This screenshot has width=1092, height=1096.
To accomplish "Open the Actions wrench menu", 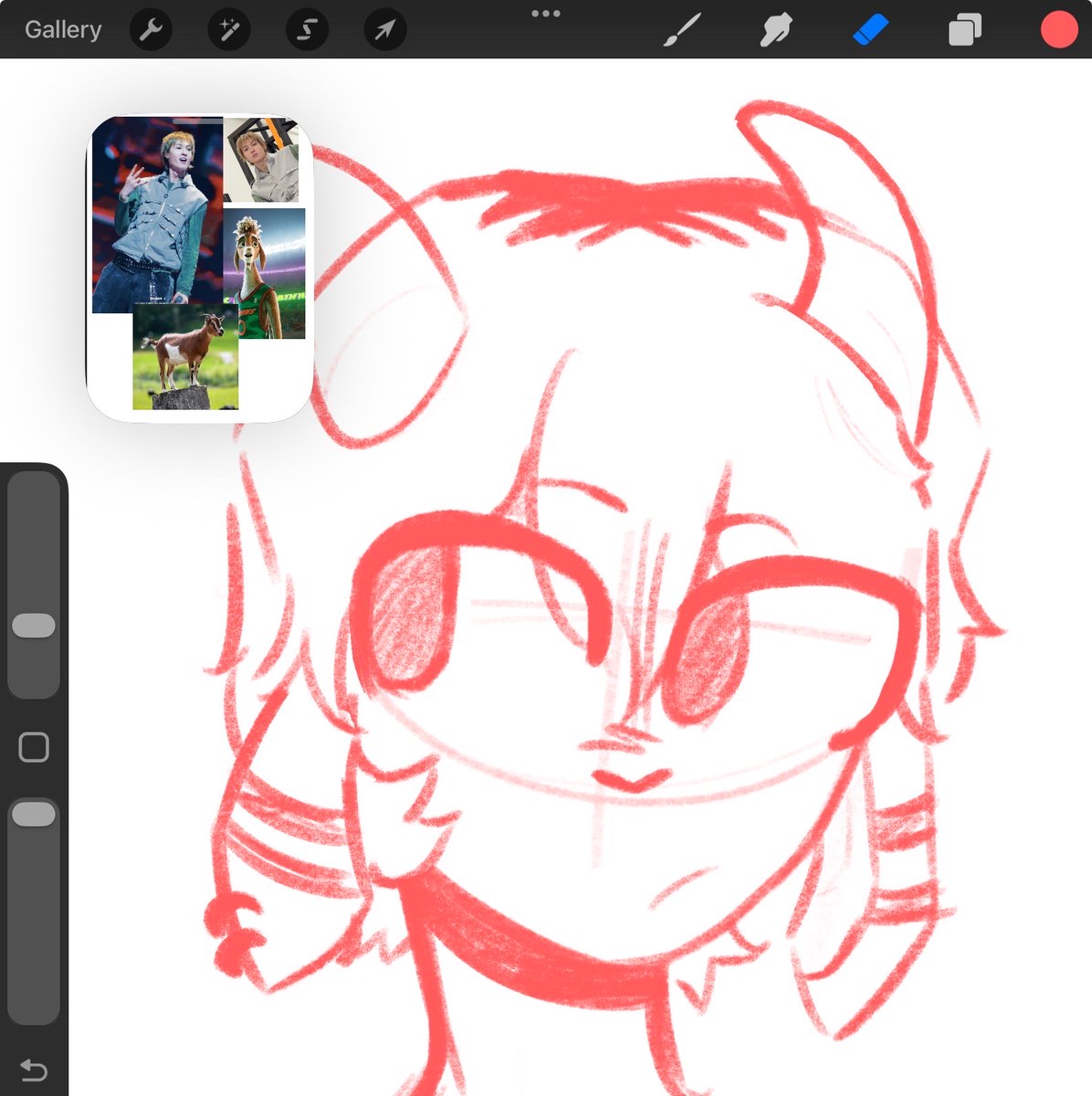I will tap(152, 30).
